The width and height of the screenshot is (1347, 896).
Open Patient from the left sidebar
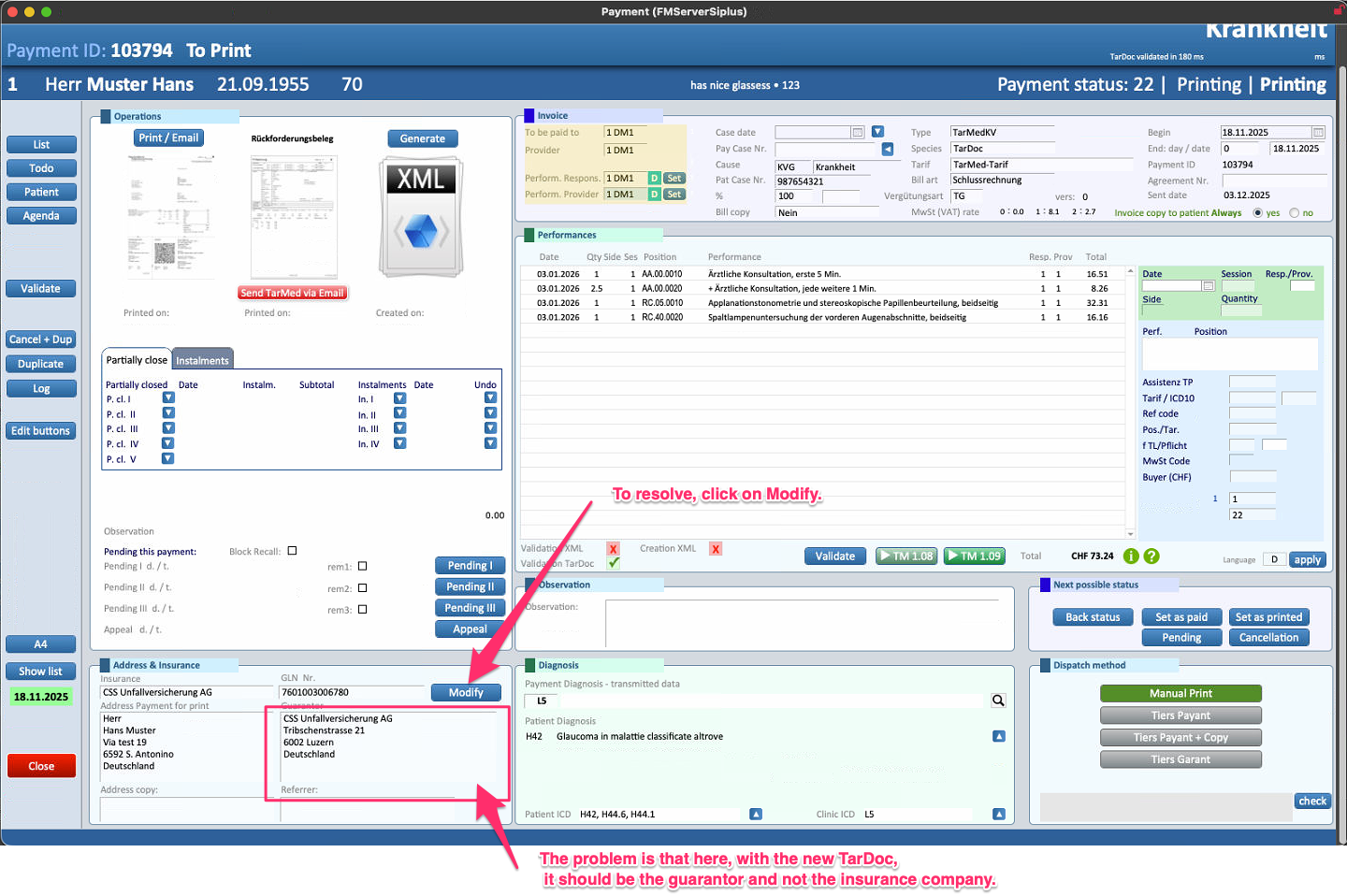tap(41, 192)
